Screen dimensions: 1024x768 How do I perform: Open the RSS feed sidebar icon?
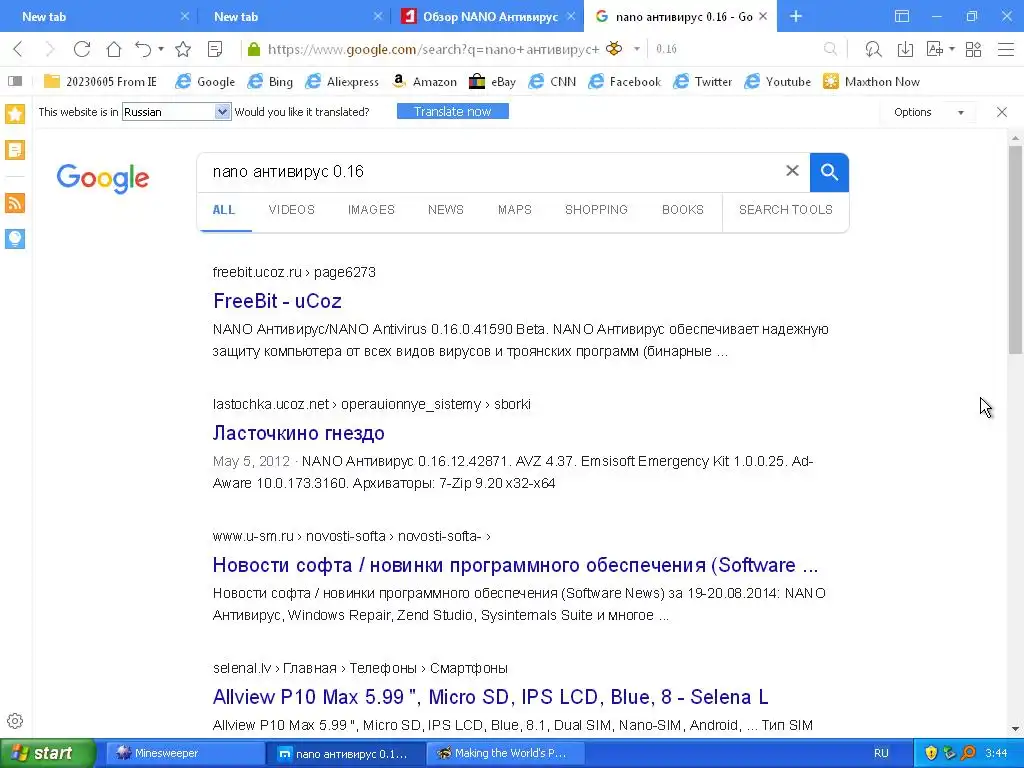point(15,202)
